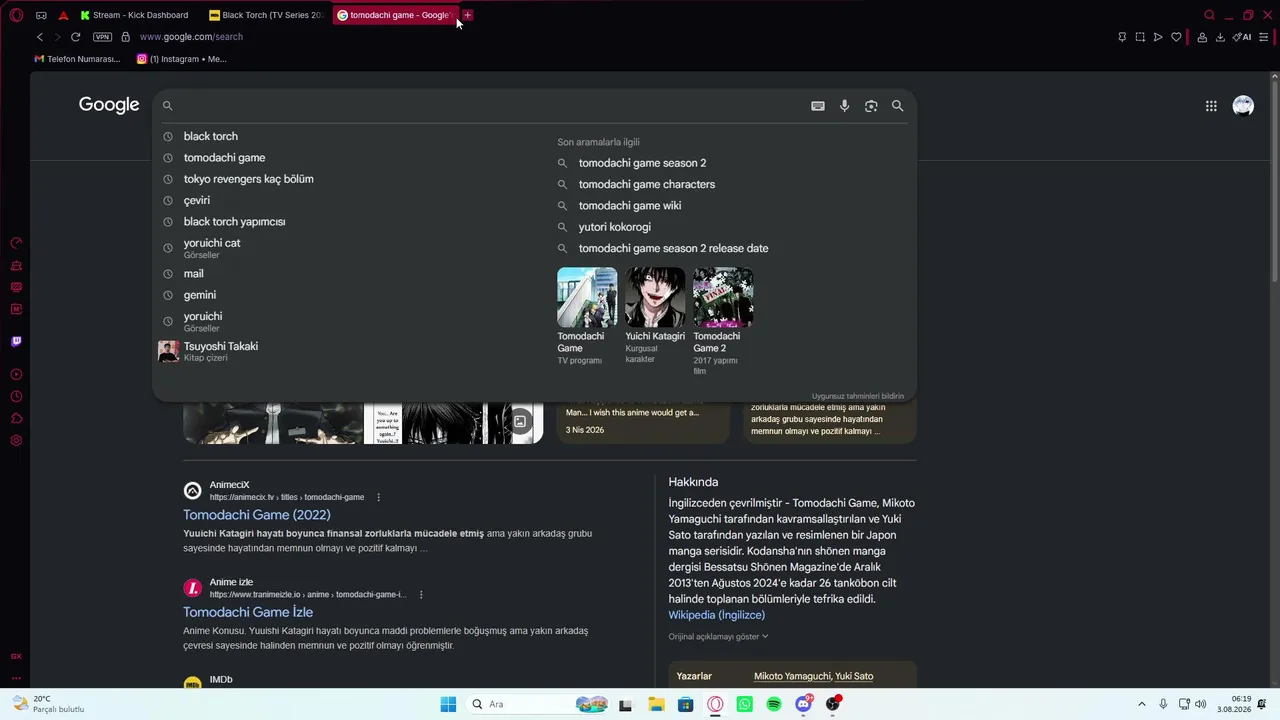Open the browser profile icon

[x=1202, y=37]
